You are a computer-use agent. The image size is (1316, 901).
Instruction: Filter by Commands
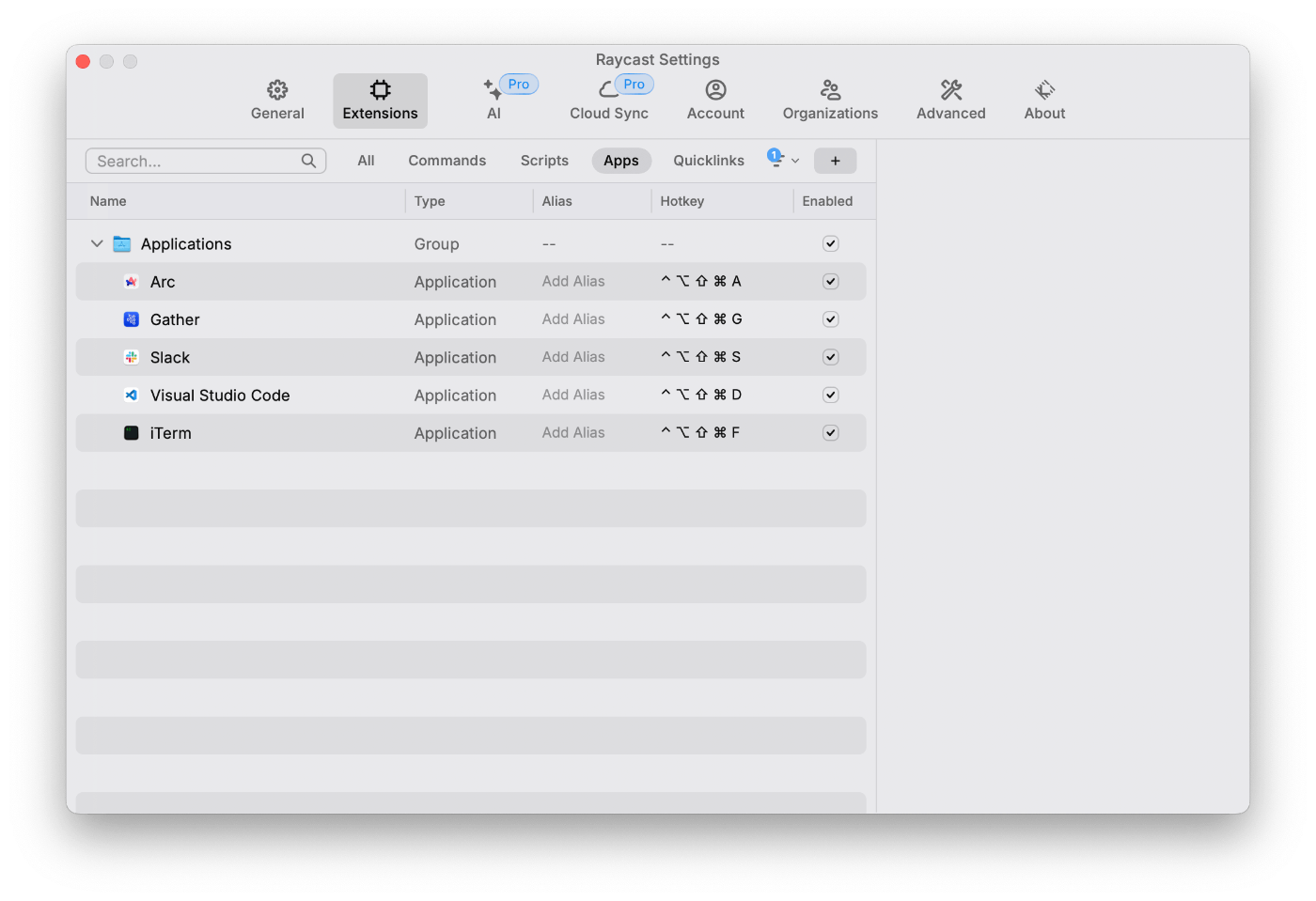click(x=447, y=161)
